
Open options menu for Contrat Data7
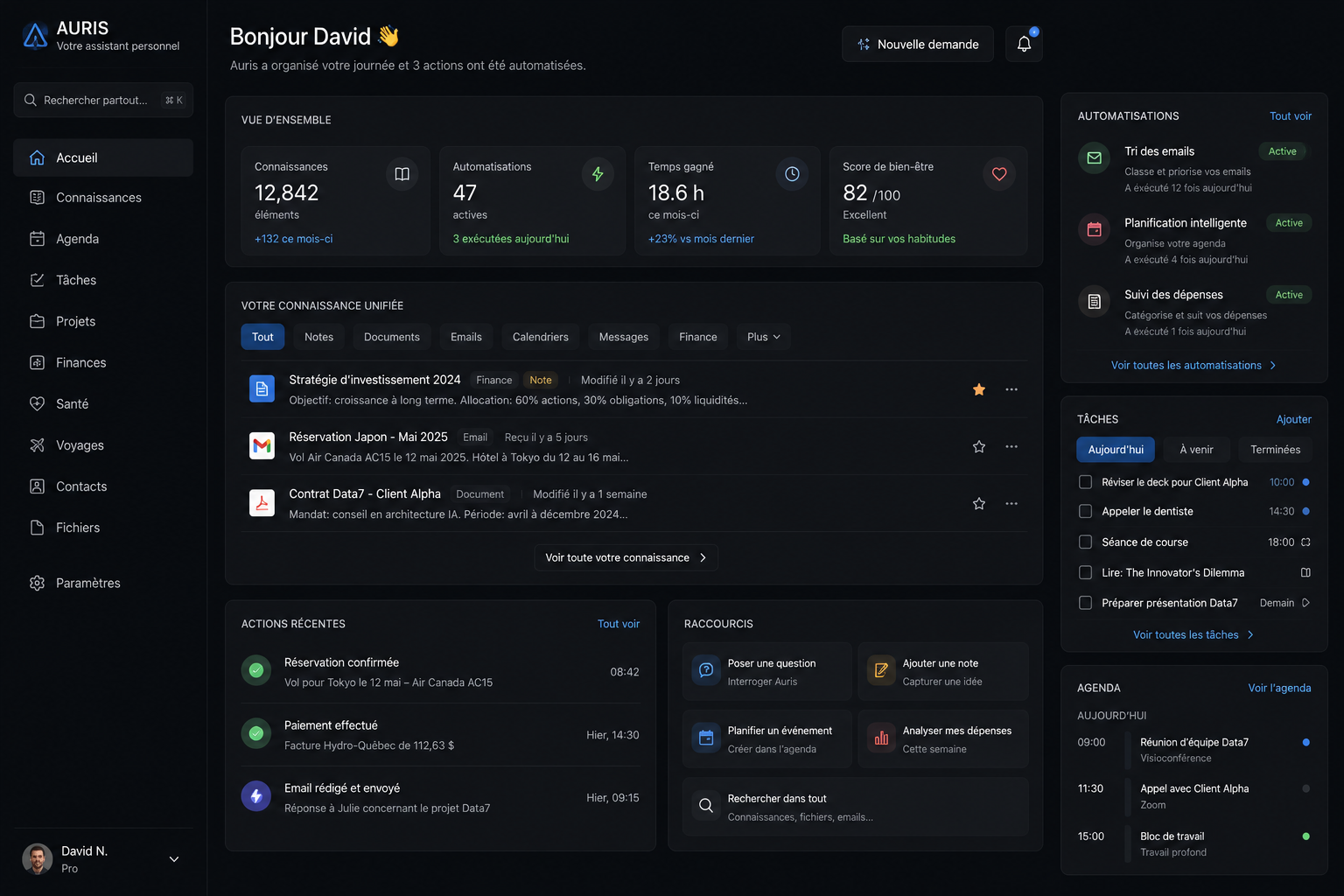tap(1011, 503)
